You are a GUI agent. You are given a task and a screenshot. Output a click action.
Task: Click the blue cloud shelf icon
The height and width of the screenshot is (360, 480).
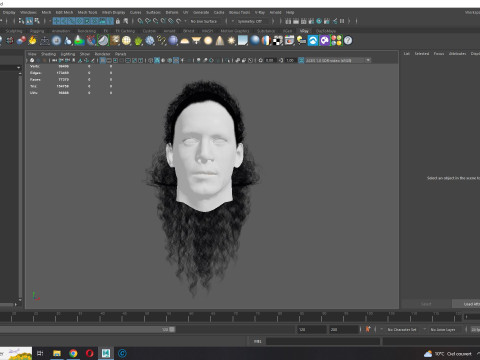pos(313,41)
